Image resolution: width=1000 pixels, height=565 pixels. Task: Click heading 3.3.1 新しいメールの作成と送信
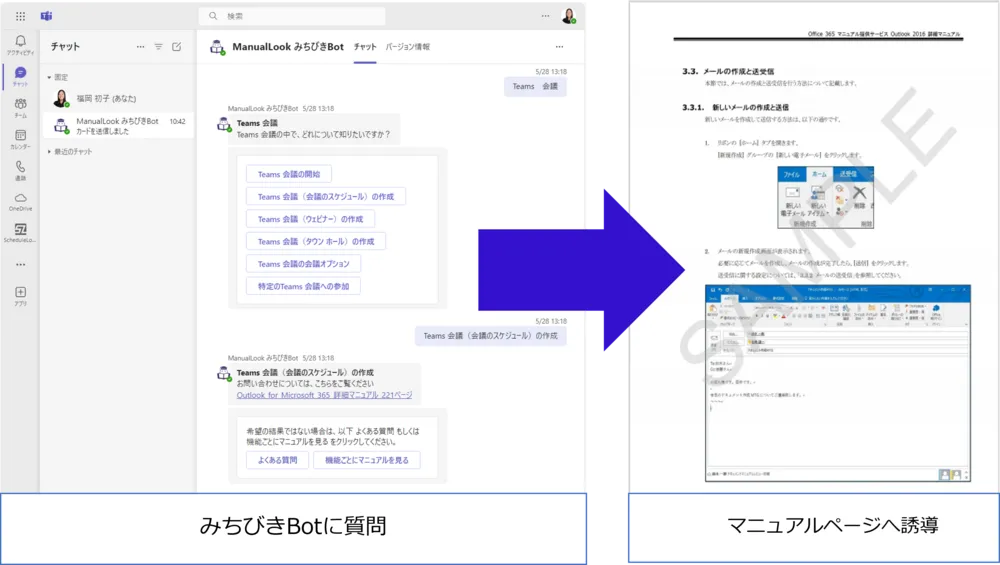735,108
